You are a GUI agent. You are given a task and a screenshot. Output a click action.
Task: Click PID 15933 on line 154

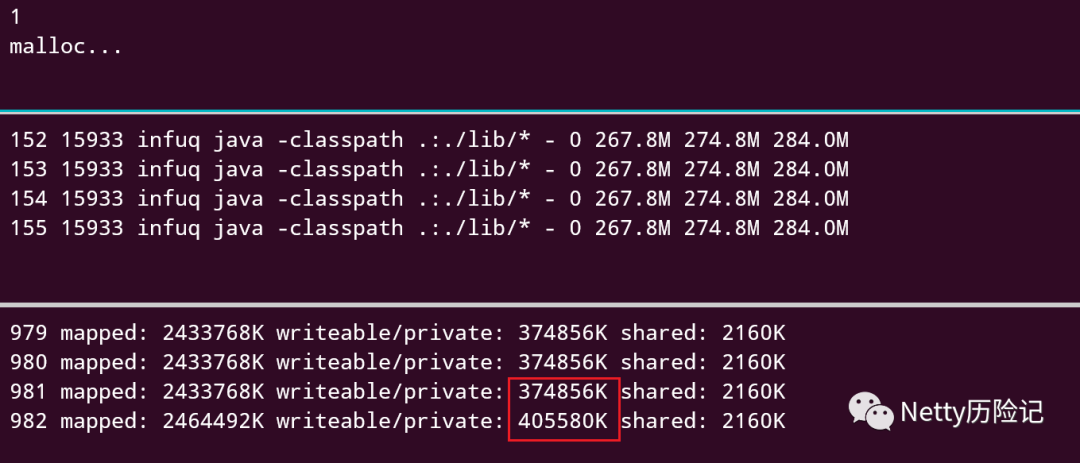pos(92,198)
